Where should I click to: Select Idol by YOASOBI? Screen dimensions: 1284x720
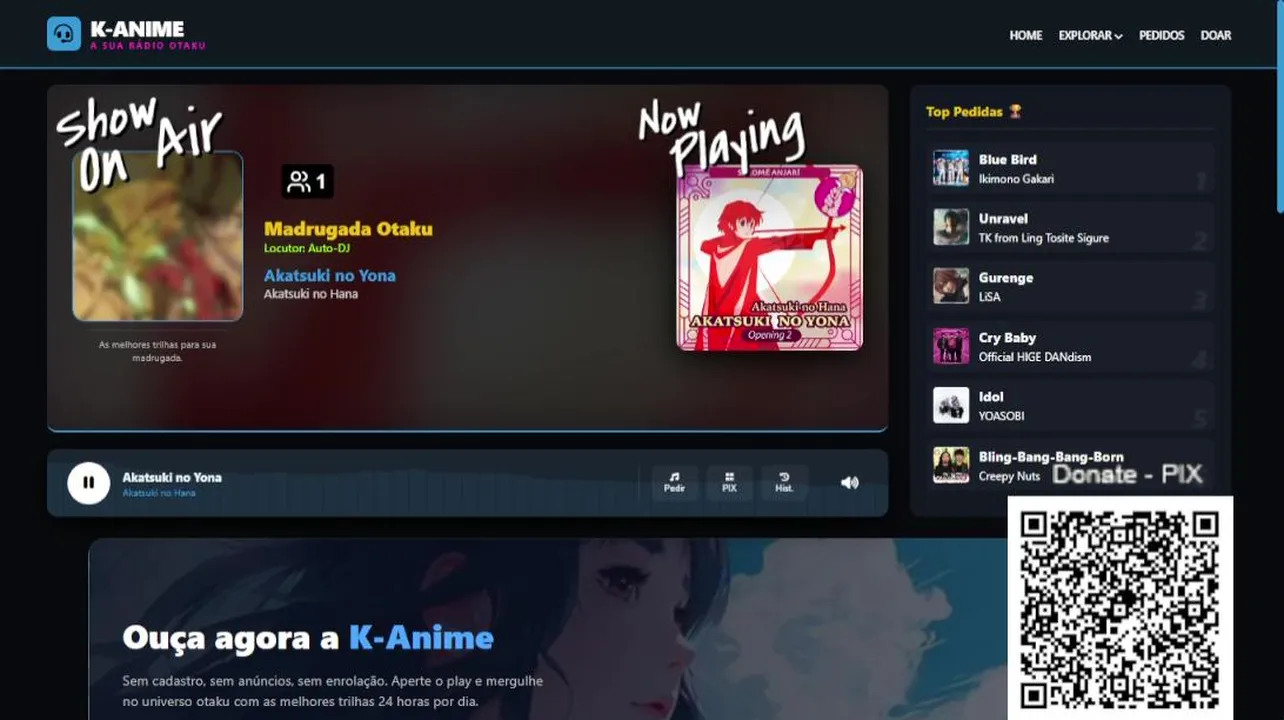1070,405
